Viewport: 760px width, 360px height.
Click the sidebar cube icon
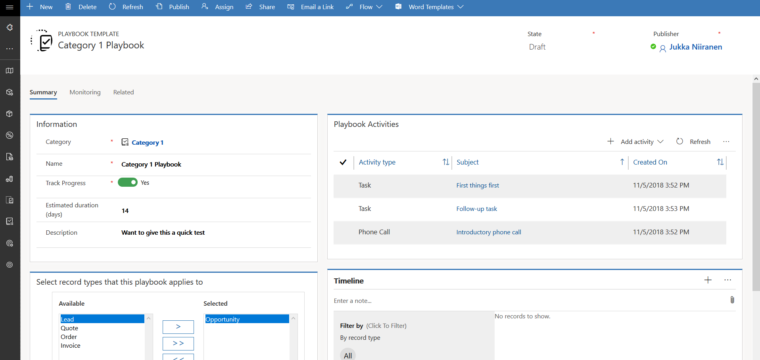coord(10,113)
